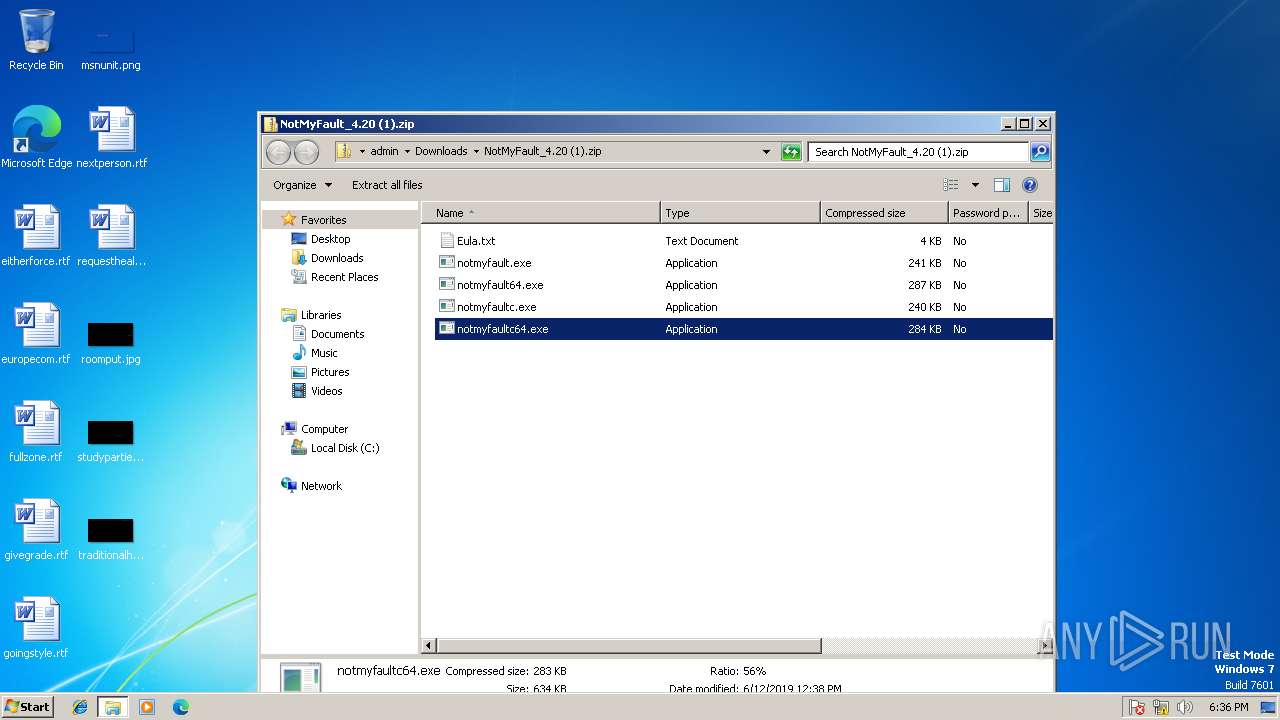Select europecom.rtf desktop file
This screenshot has width=1280, height=720.
(36, 334)
